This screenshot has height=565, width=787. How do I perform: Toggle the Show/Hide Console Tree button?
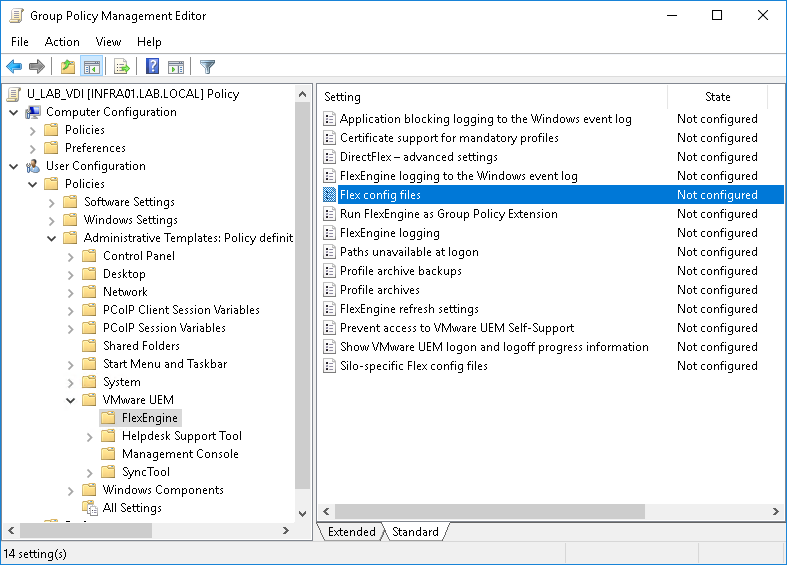(x=91, y=67)
